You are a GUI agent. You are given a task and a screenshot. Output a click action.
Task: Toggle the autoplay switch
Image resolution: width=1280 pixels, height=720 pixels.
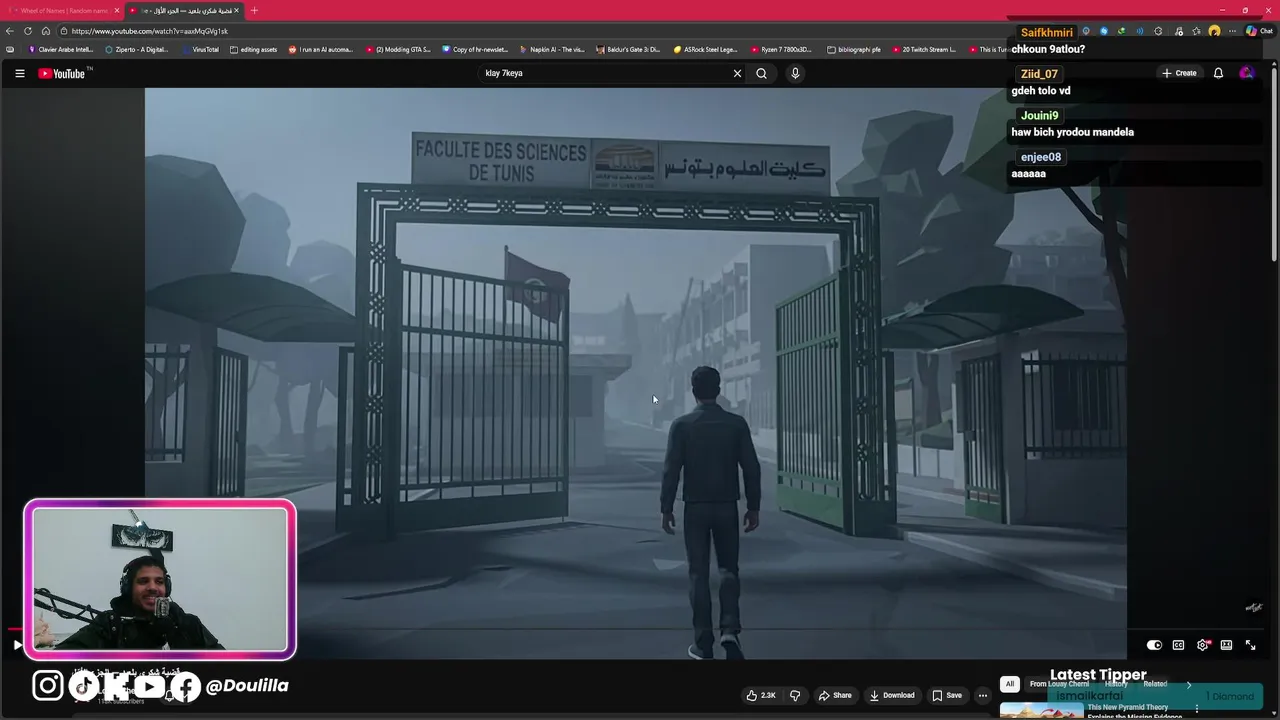(1154, 645)
